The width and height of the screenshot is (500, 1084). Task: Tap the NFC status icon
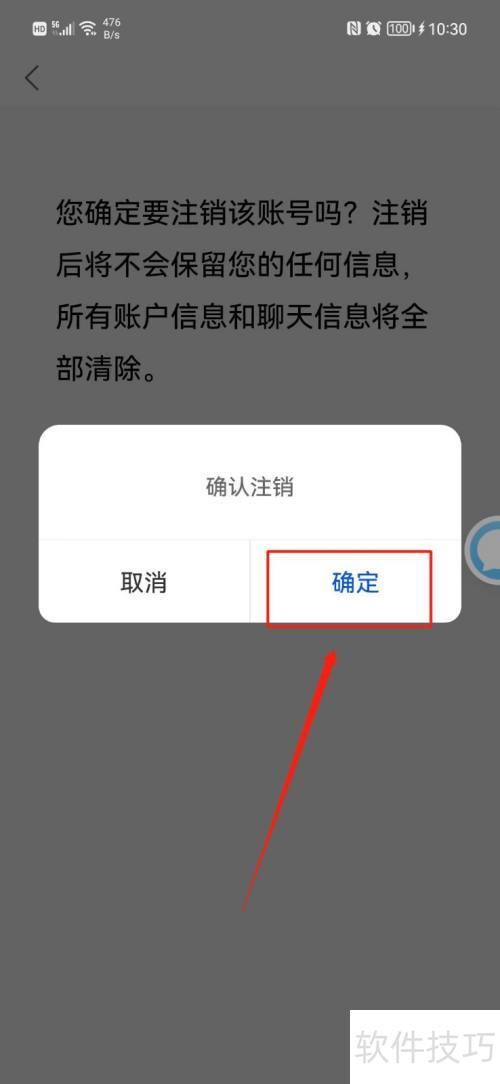pos(354,29)
